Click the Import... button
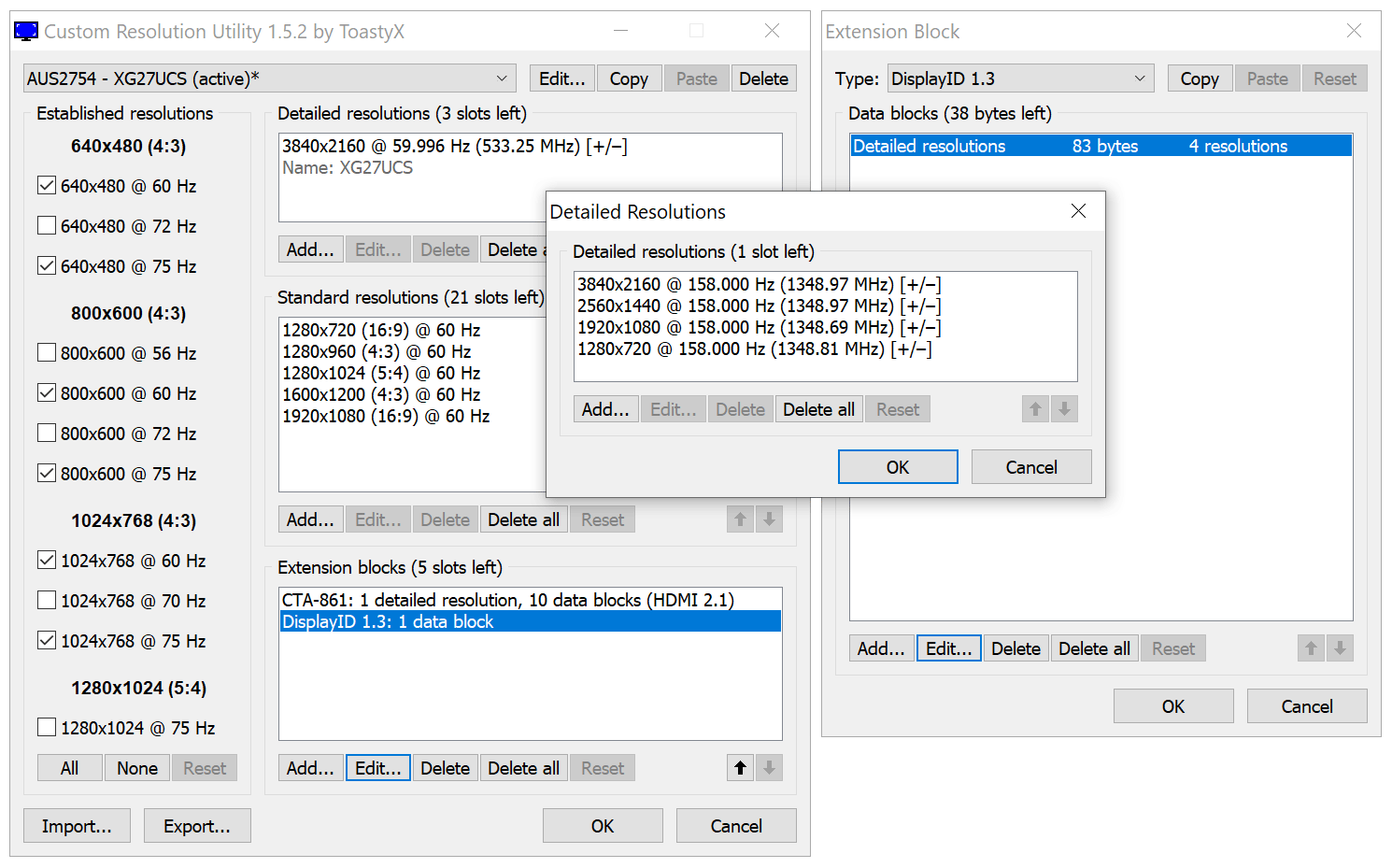This screenshot has width=1392, height=868. (77, 826)
